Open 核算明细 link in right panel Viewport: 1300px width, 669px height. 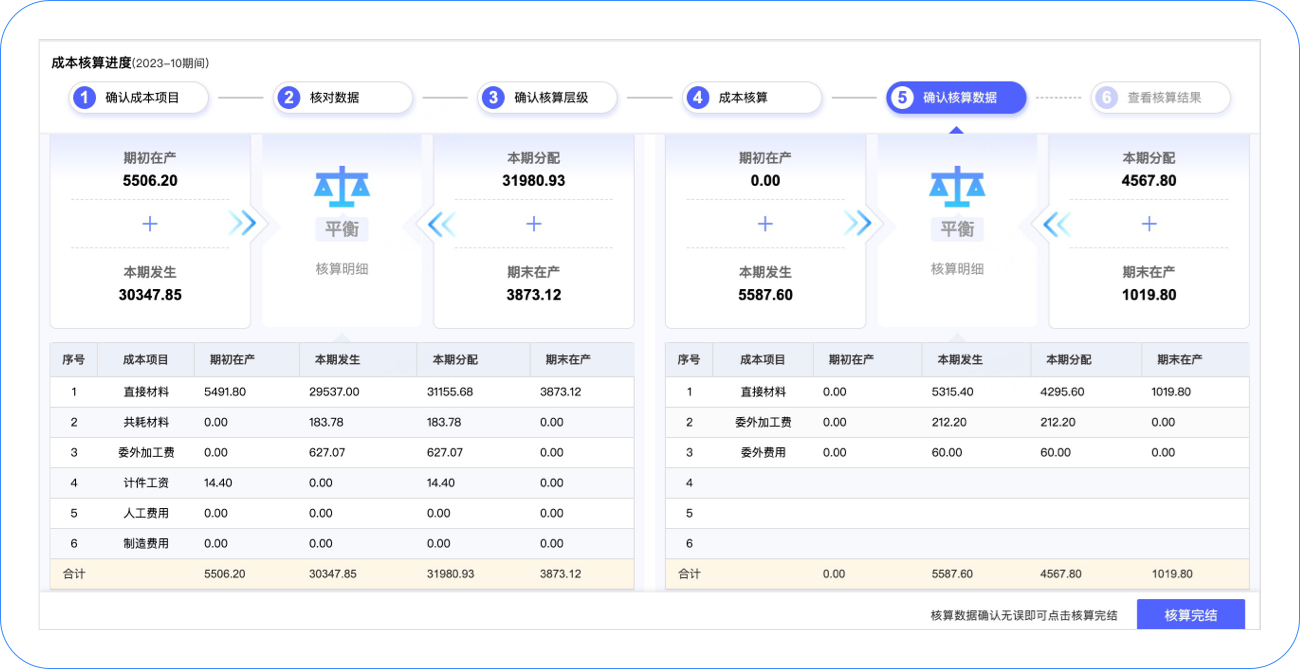[x=957, y=269]
